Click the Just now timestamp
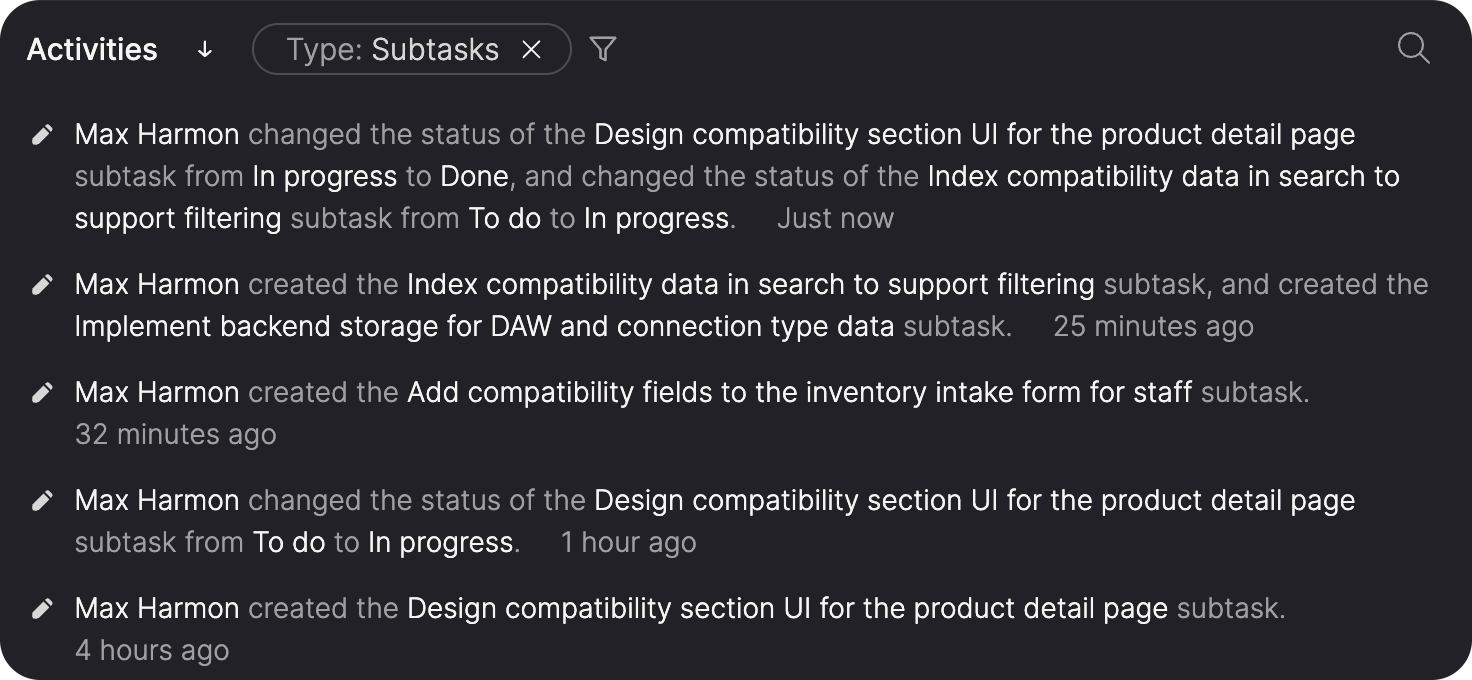This screenshot has width=1472, height=680. (x=835, y=218)
